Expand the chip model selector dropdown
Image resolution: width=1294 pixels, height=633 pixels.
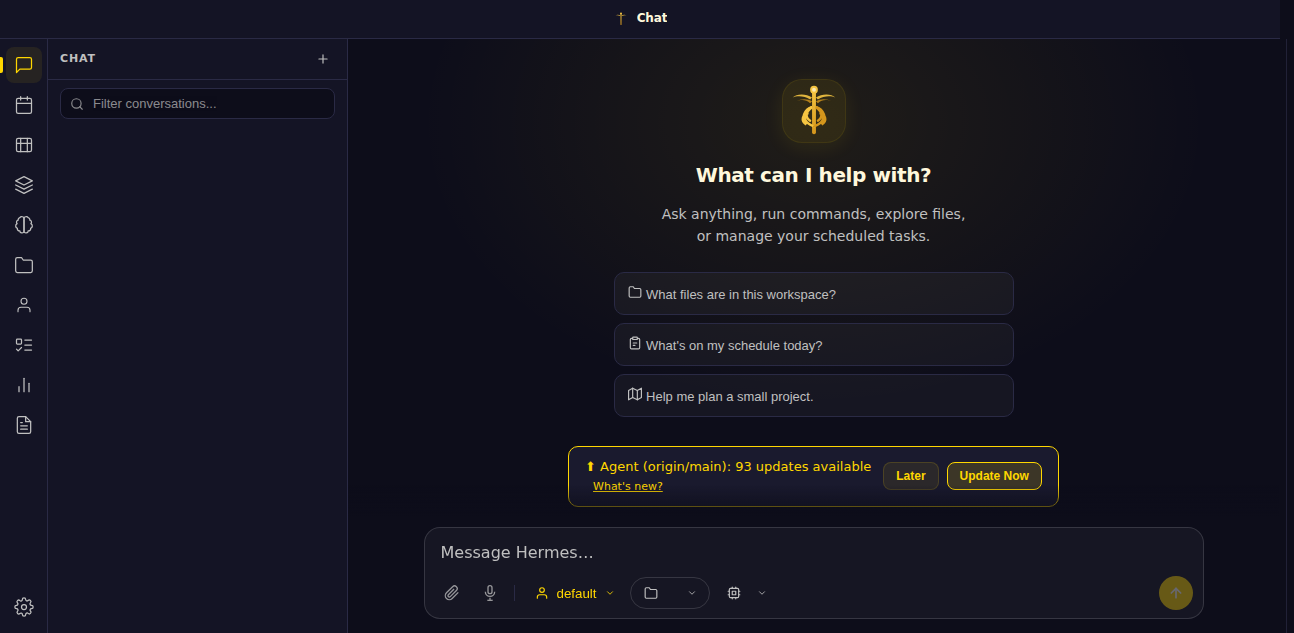click(747, 593)
